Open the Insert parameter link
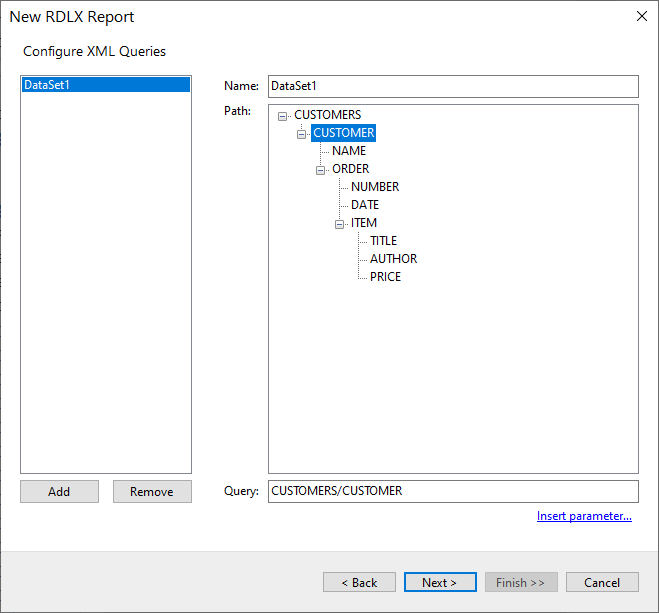Screen dimensions: 659x613 584,516
